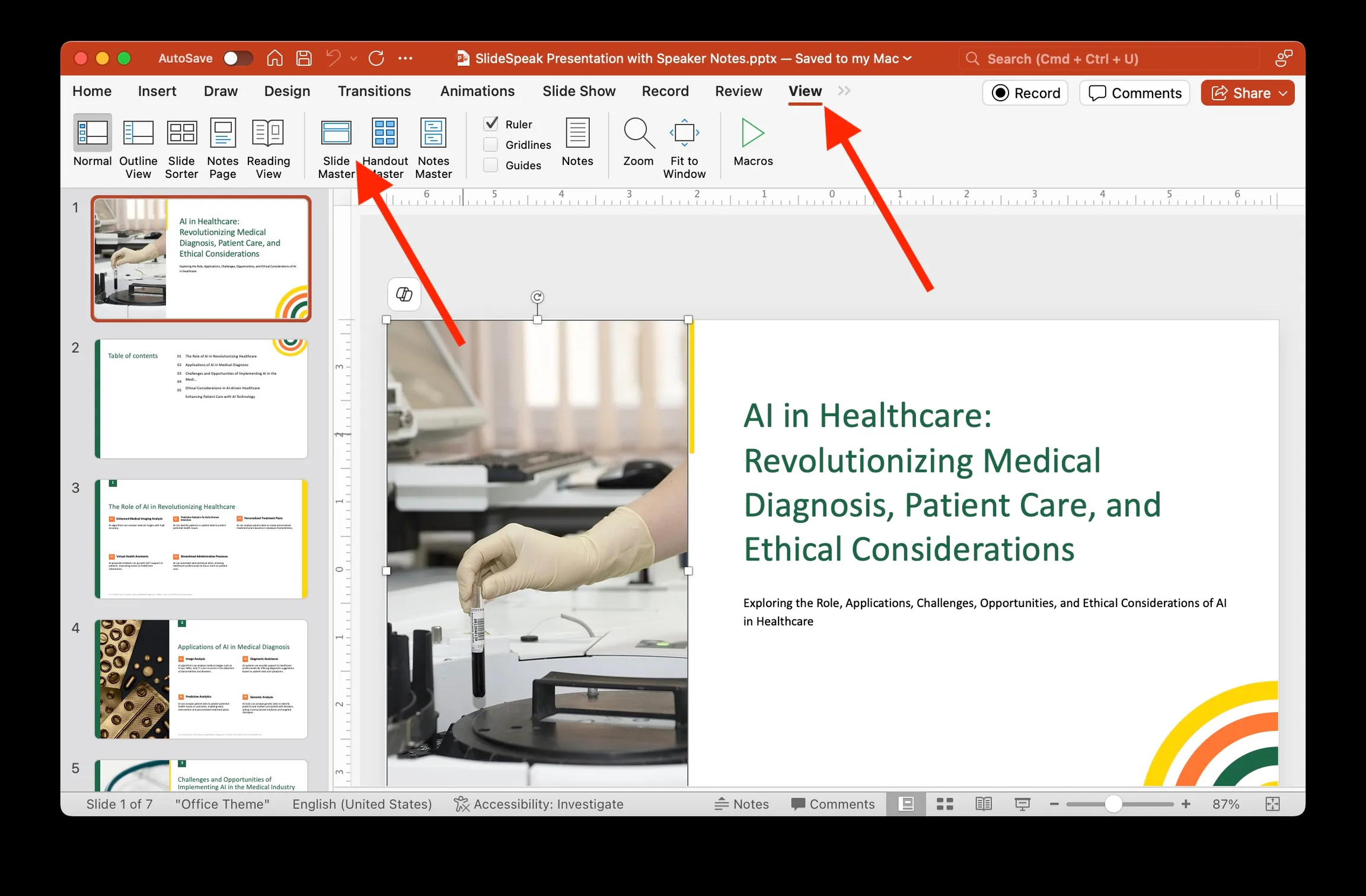Switch to Normal view in ribbon

pyautogui.click(x=92, y=142)
